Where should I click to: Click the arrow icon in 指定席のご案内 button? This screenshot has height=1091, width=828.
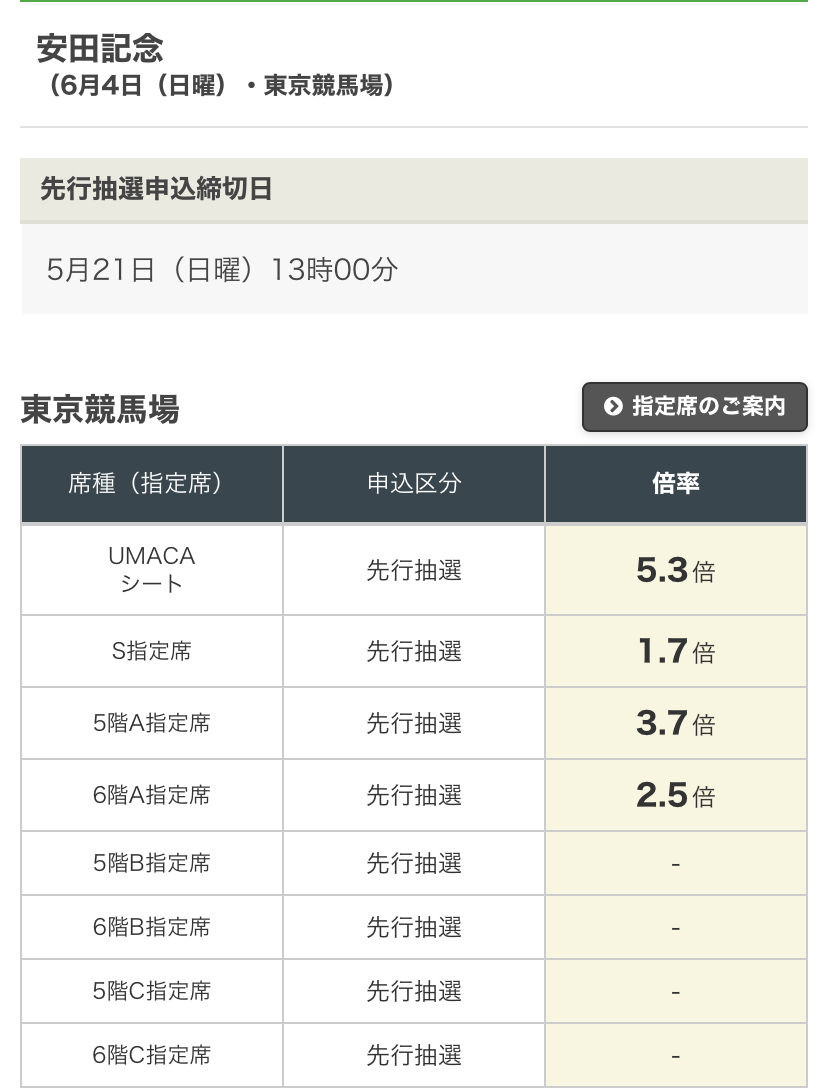[612, 406]
